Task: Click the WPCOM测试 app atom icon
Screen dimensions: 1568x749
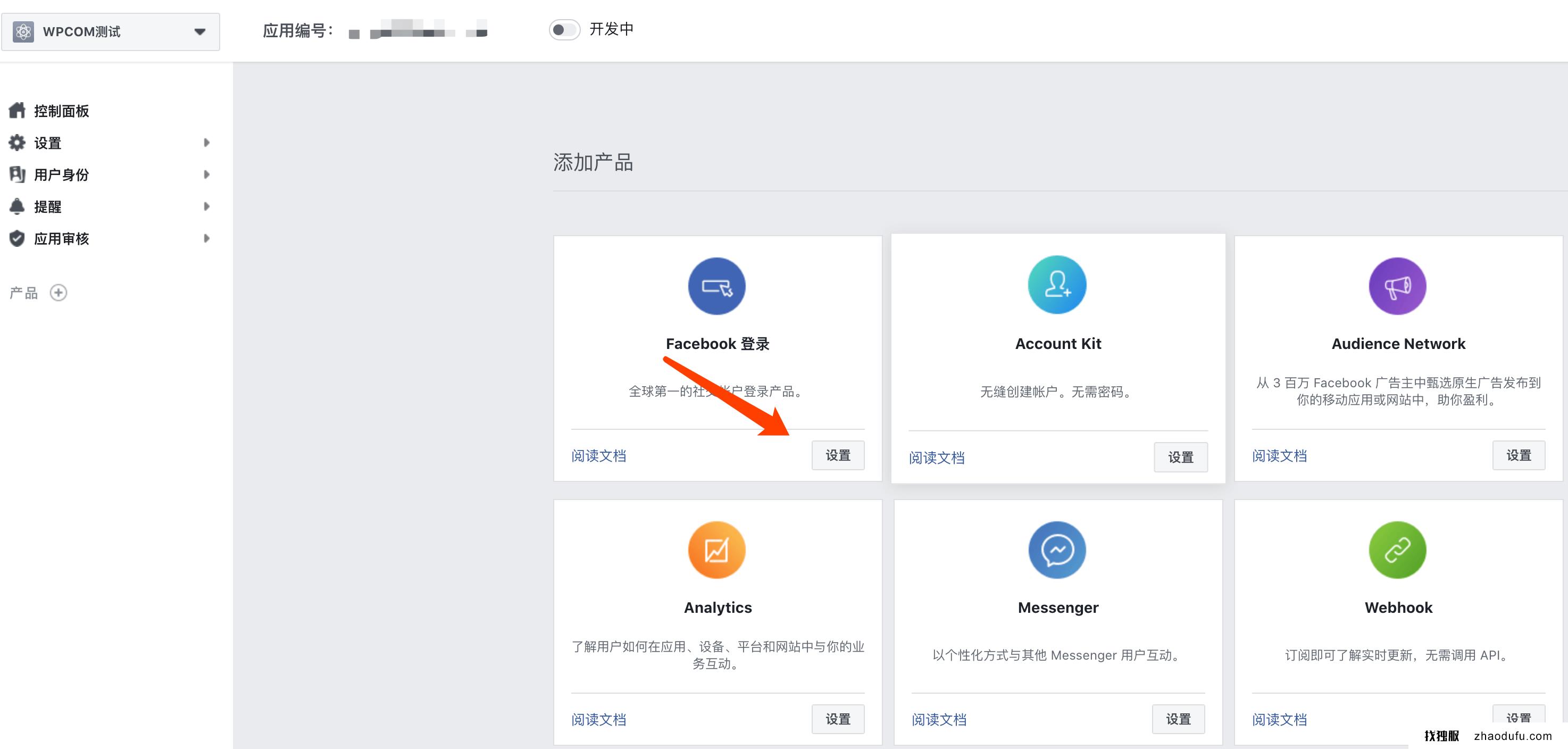Action: (x=23, y=32)
